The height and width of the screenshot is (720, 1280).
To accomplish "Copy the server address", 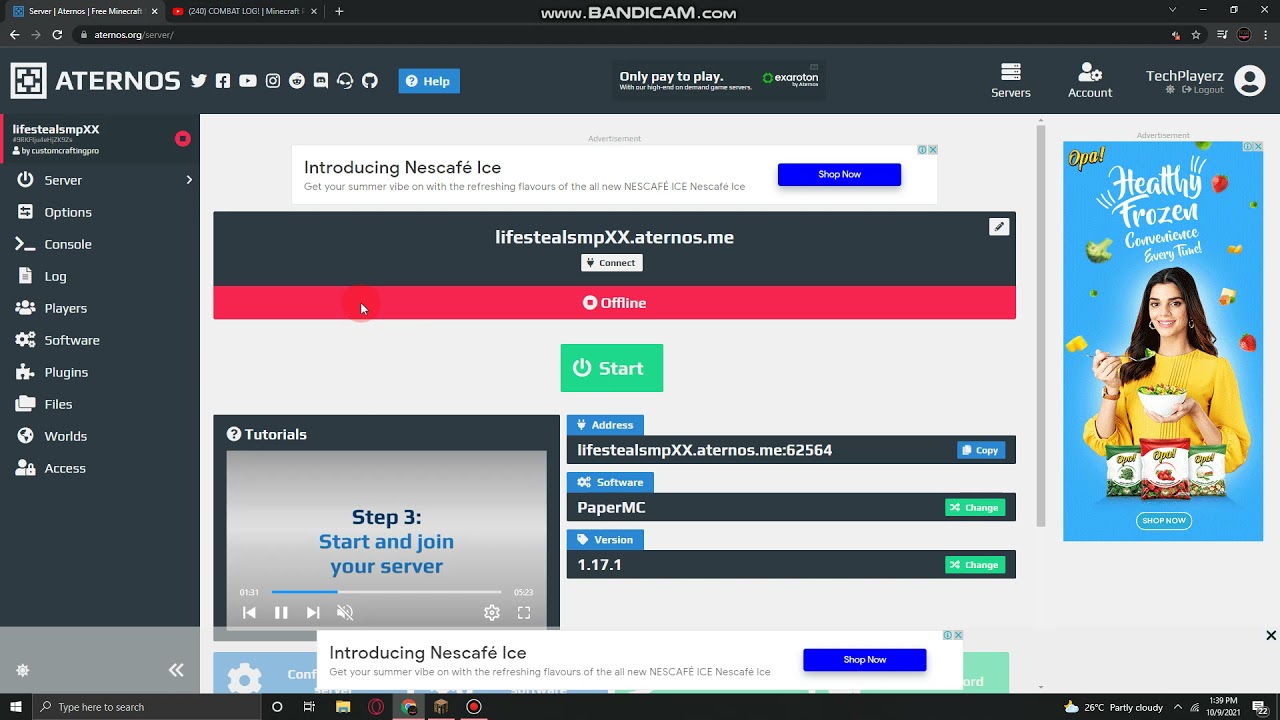I will [981, 450].
